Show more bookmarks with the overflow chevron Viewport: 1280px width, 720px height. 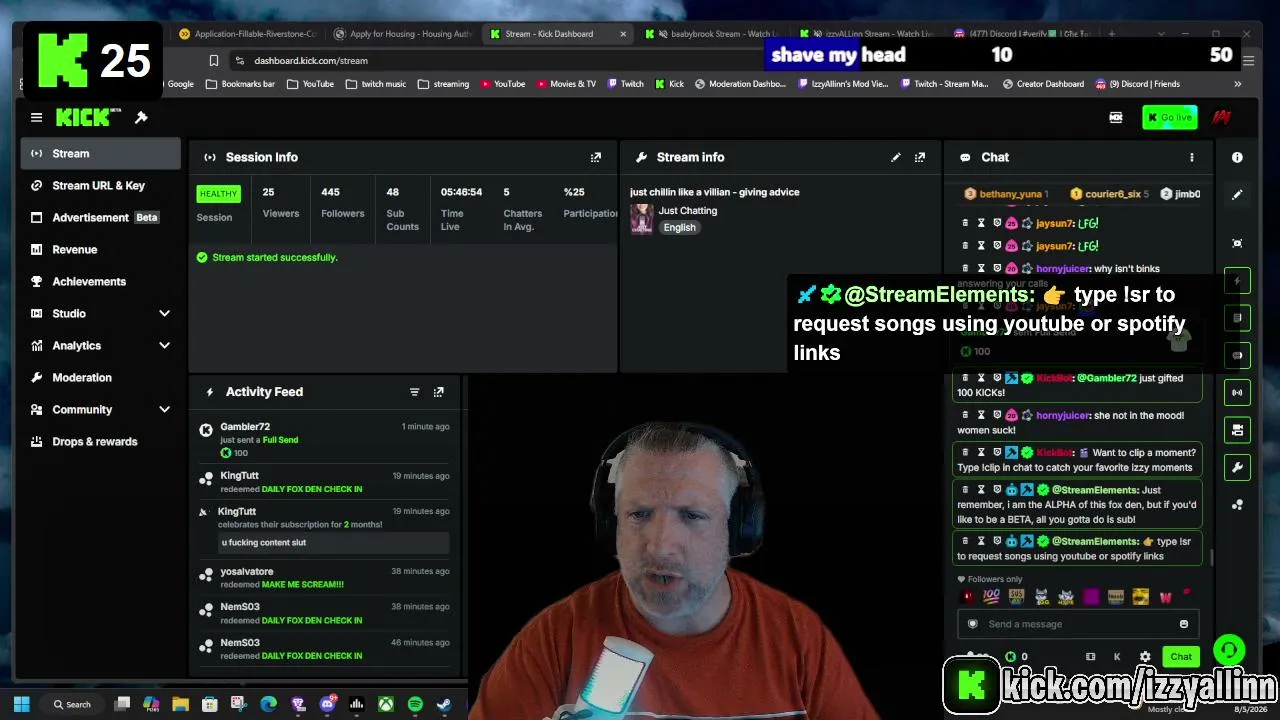1237,84
